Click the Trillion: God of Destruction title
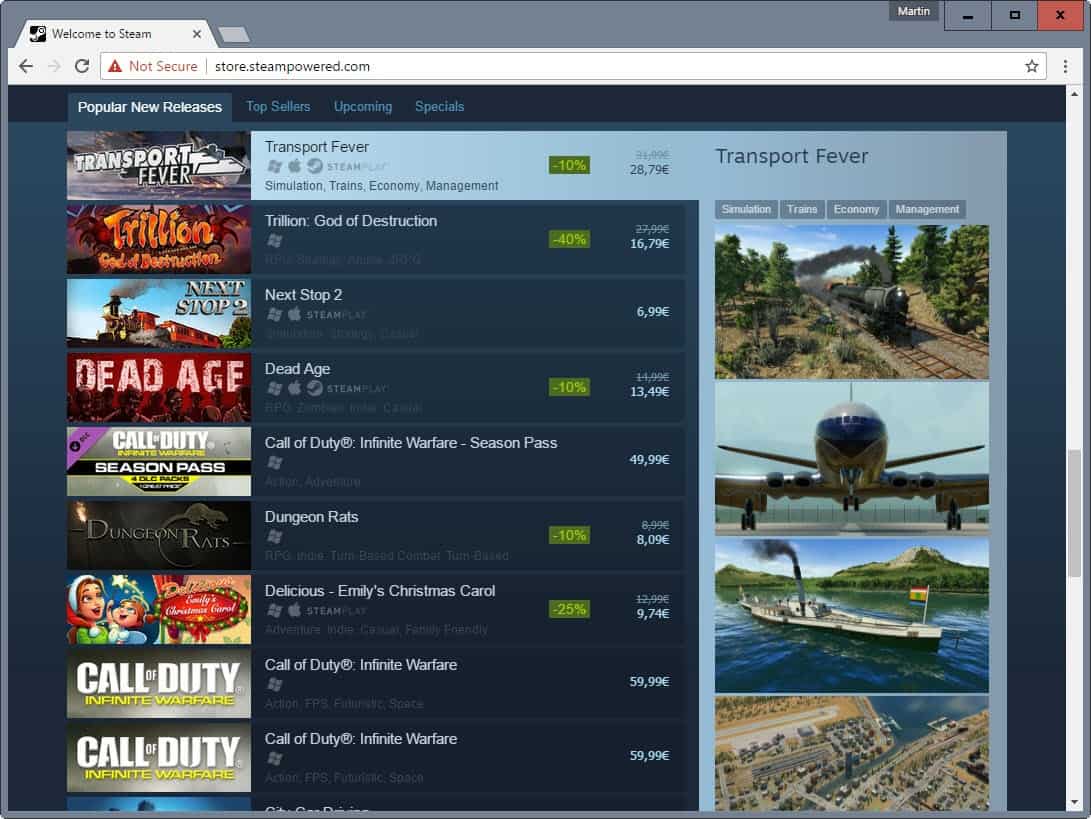This screenshot has height=819, width=1091. click(x=351, y=221)
